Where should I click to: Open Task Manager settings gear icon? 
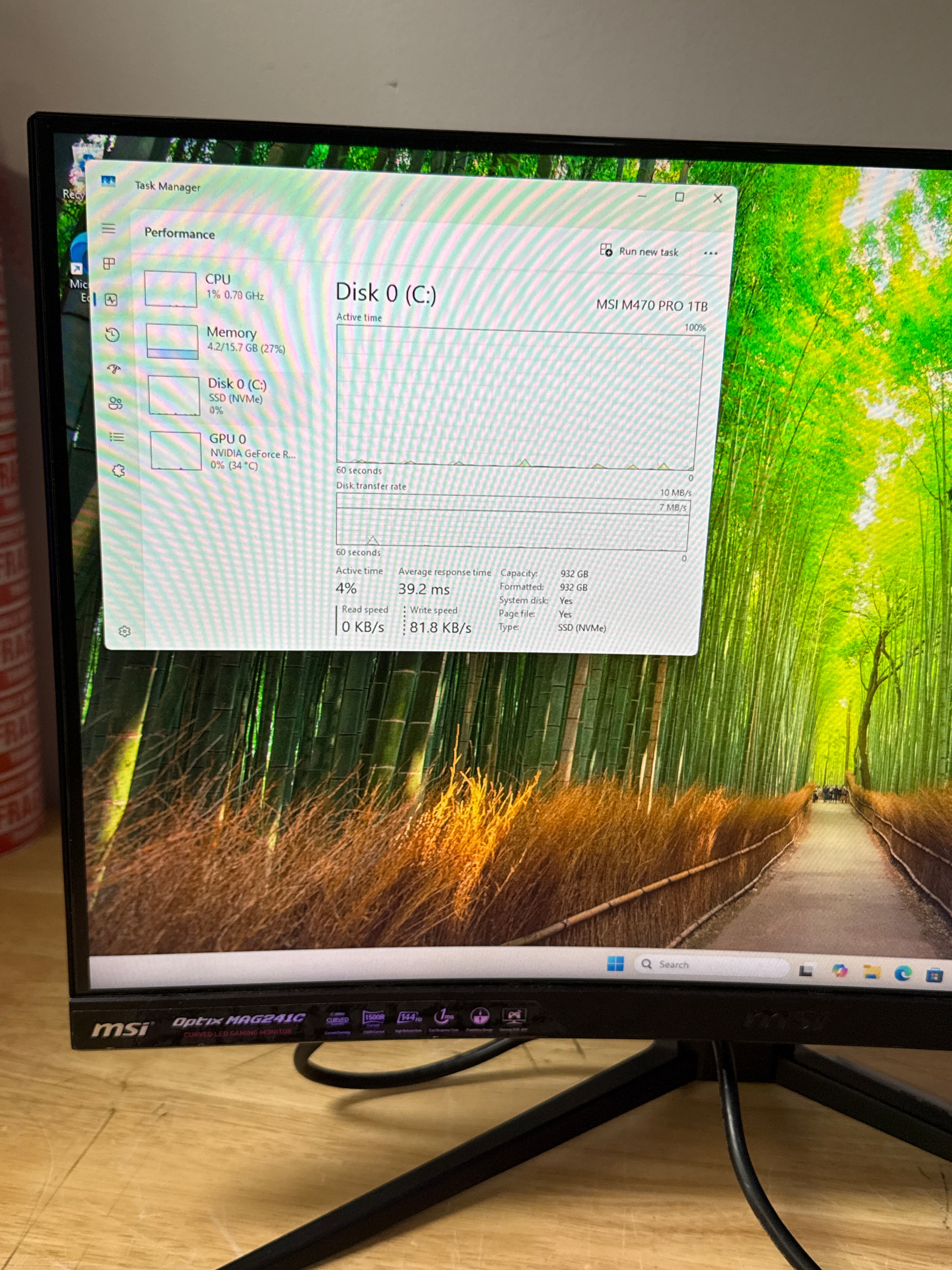click(x=125, y=632)
